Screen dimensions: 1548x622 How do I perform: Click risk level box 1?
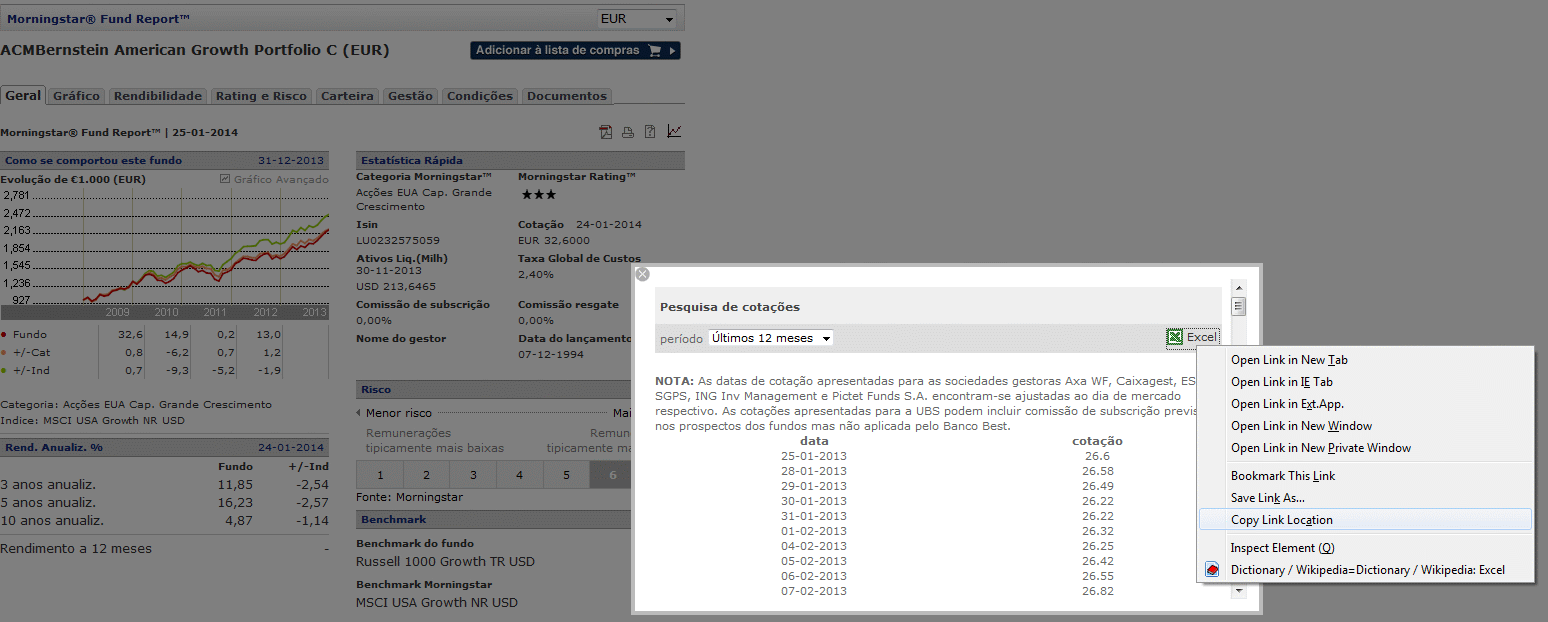[379, 475]
